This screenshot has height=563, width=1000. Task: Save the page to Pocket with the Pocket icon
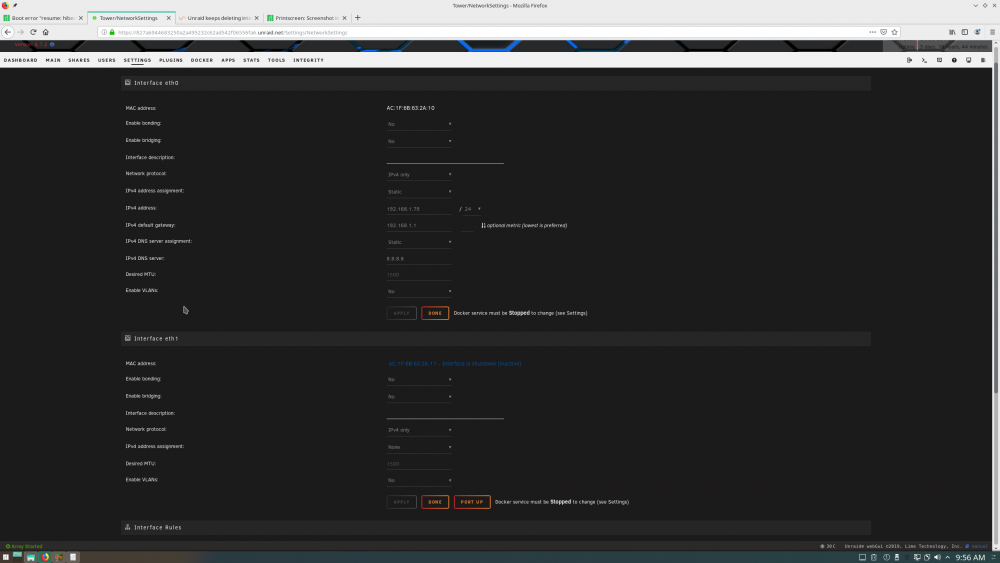pos(883,32)
